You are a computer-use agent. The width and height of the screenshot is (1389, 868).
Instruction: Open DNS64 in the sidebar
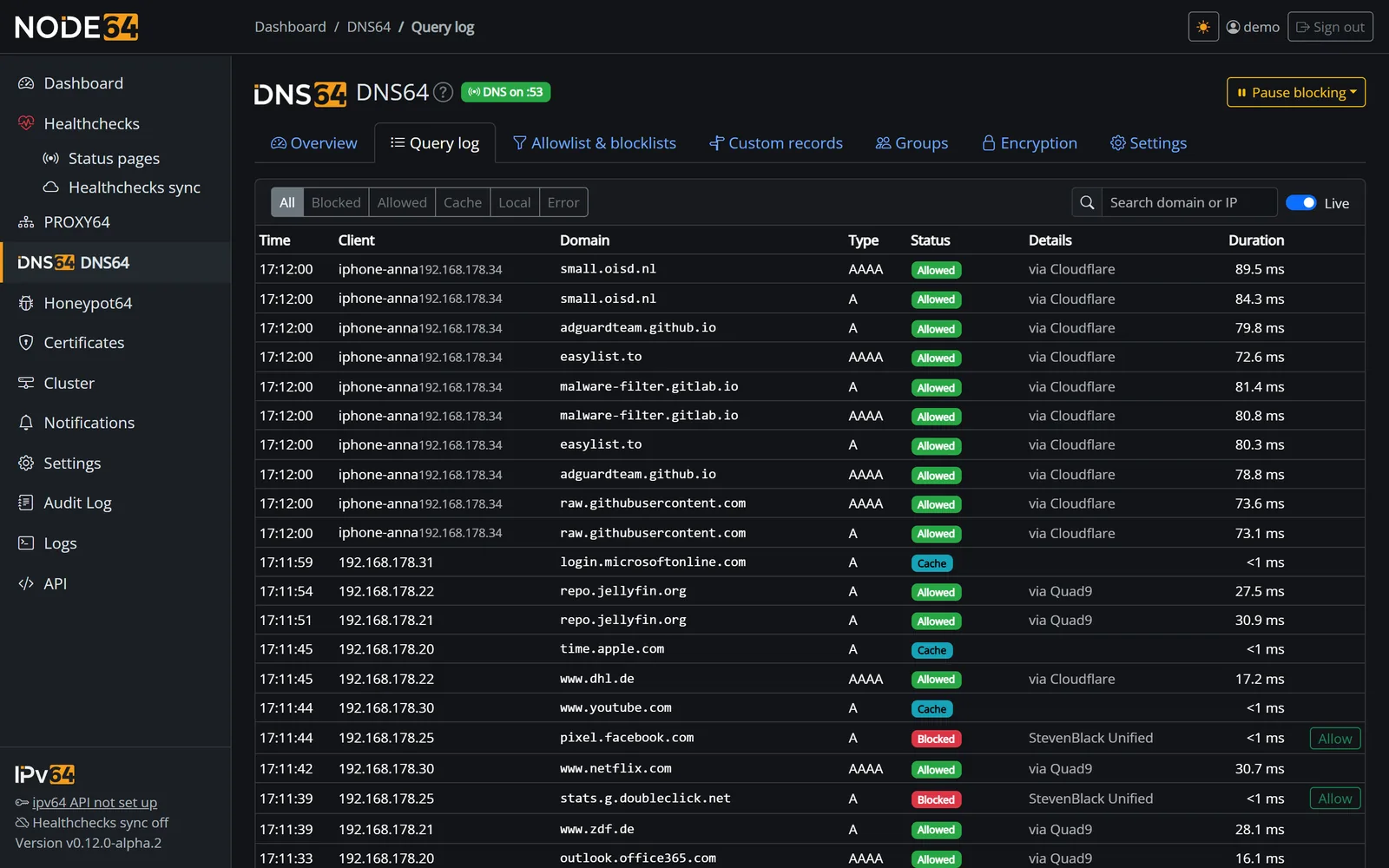pyautogui.click(x=115, y=262)
